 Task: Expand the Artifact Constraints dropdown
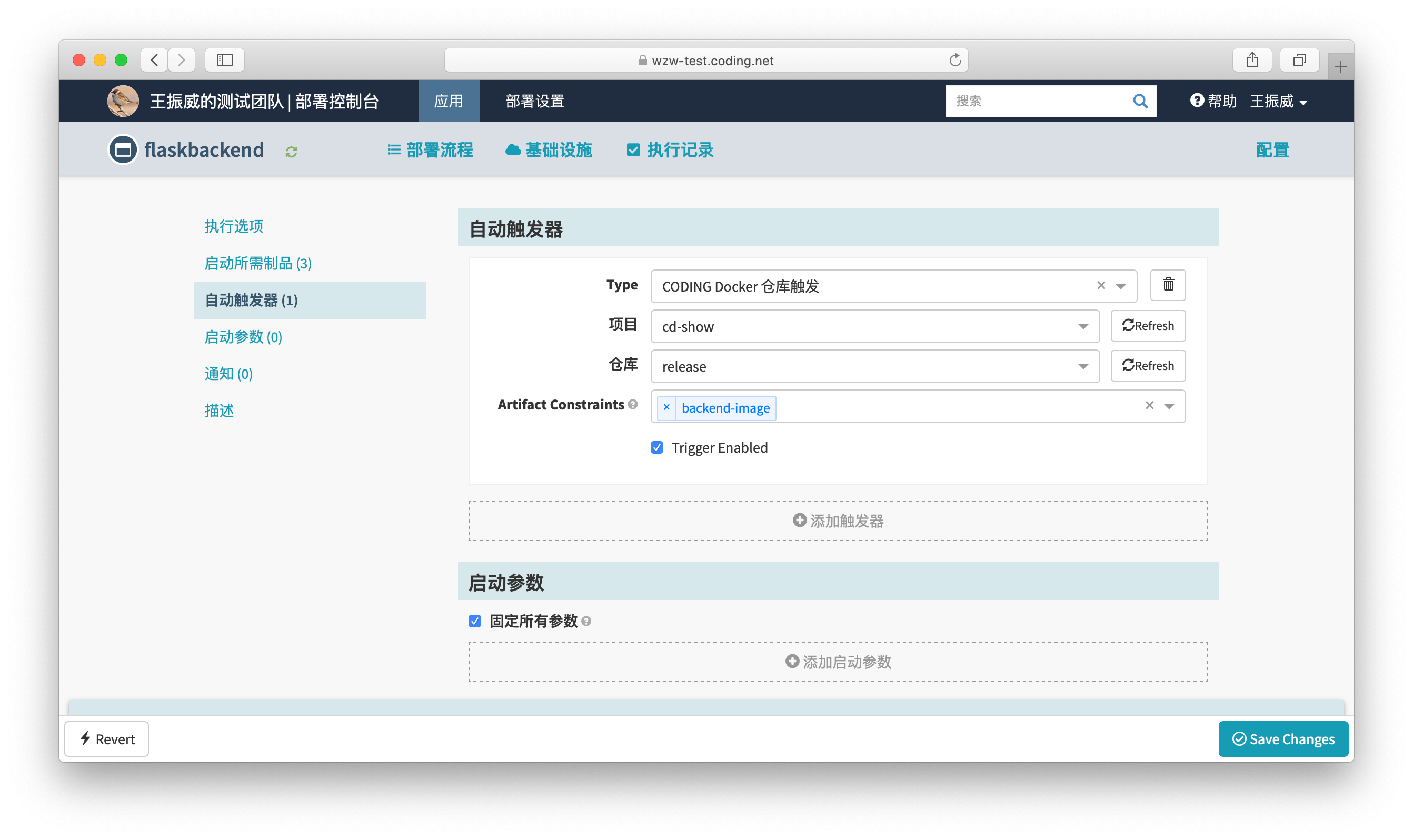1170,407
